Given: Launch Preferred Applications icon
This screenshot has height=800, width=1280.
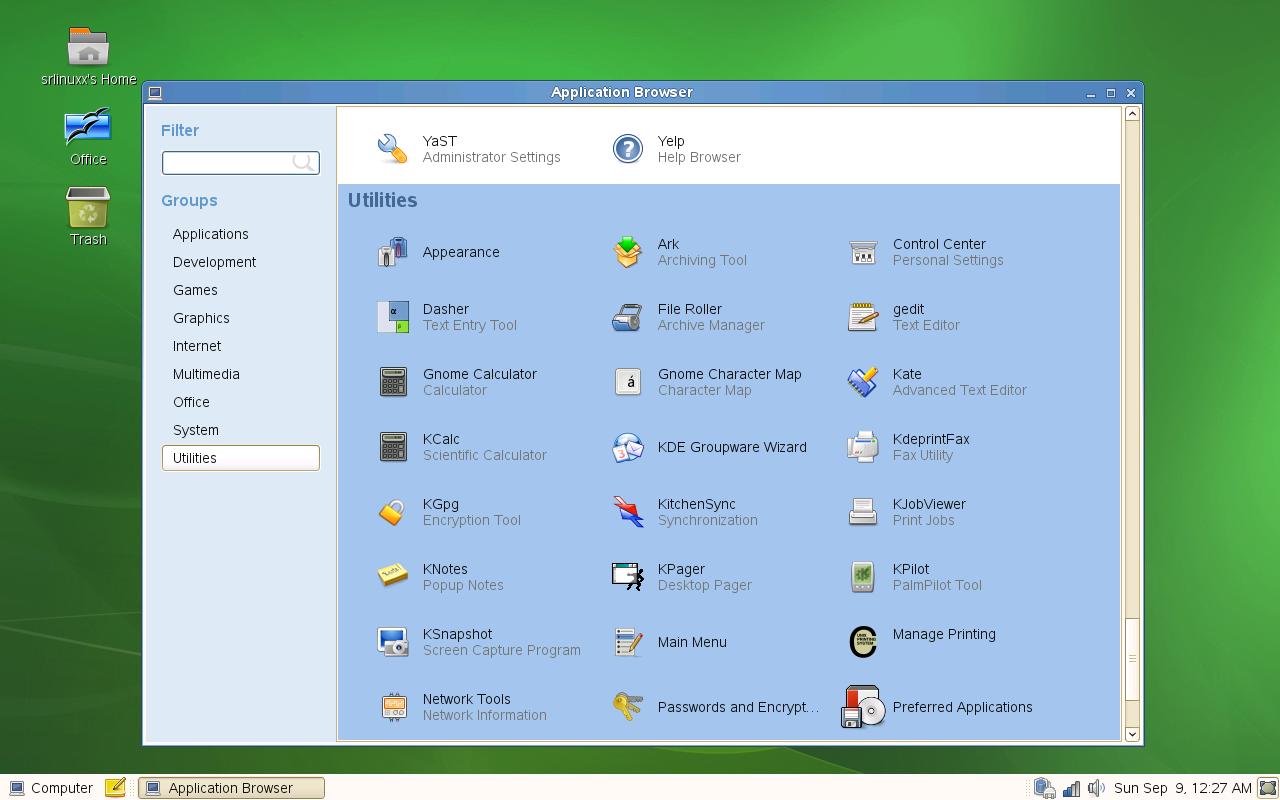Looking at the screenshot, I should click(x=862, y=707).
